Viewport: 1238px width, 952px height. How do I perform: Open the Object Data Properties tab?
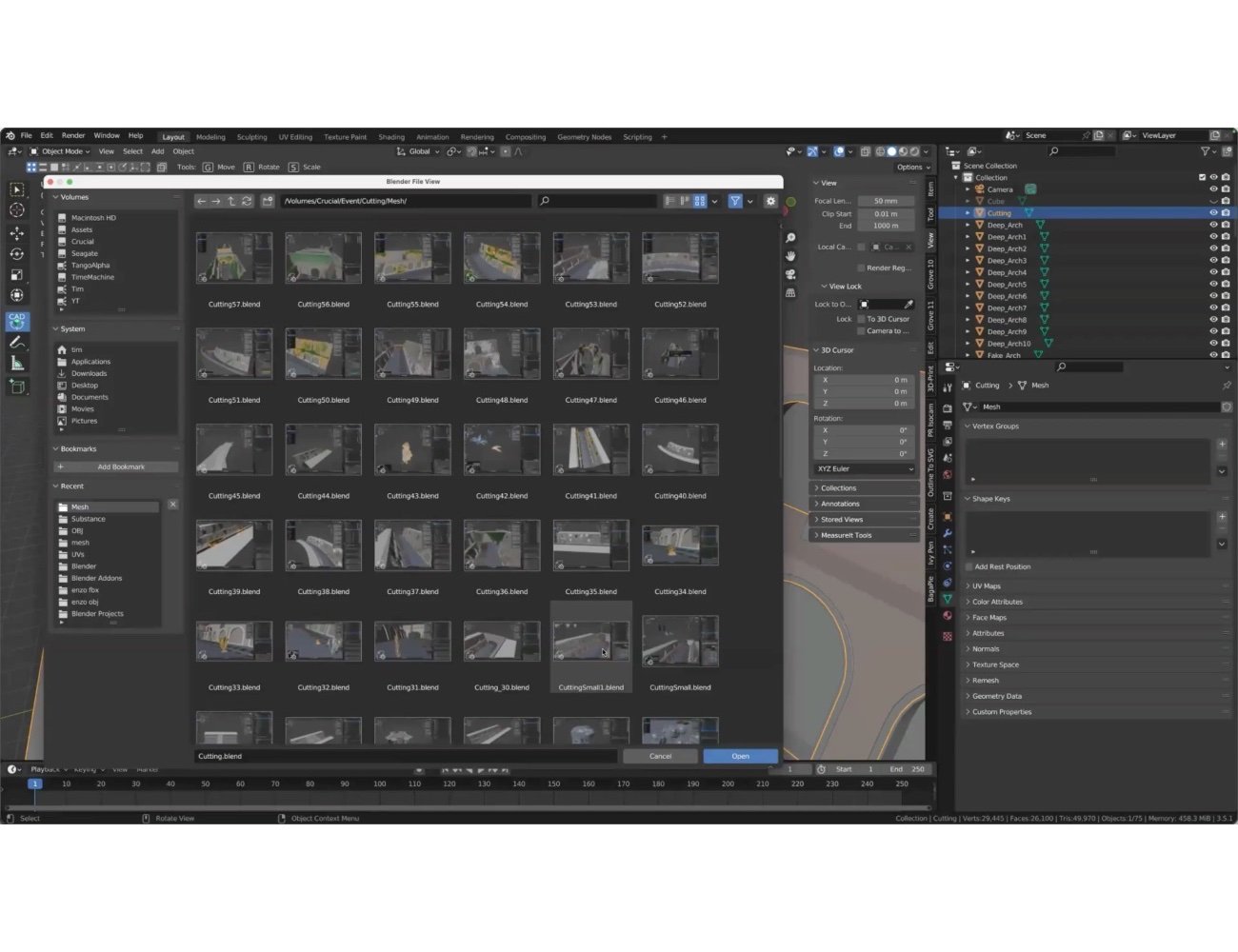948,599
